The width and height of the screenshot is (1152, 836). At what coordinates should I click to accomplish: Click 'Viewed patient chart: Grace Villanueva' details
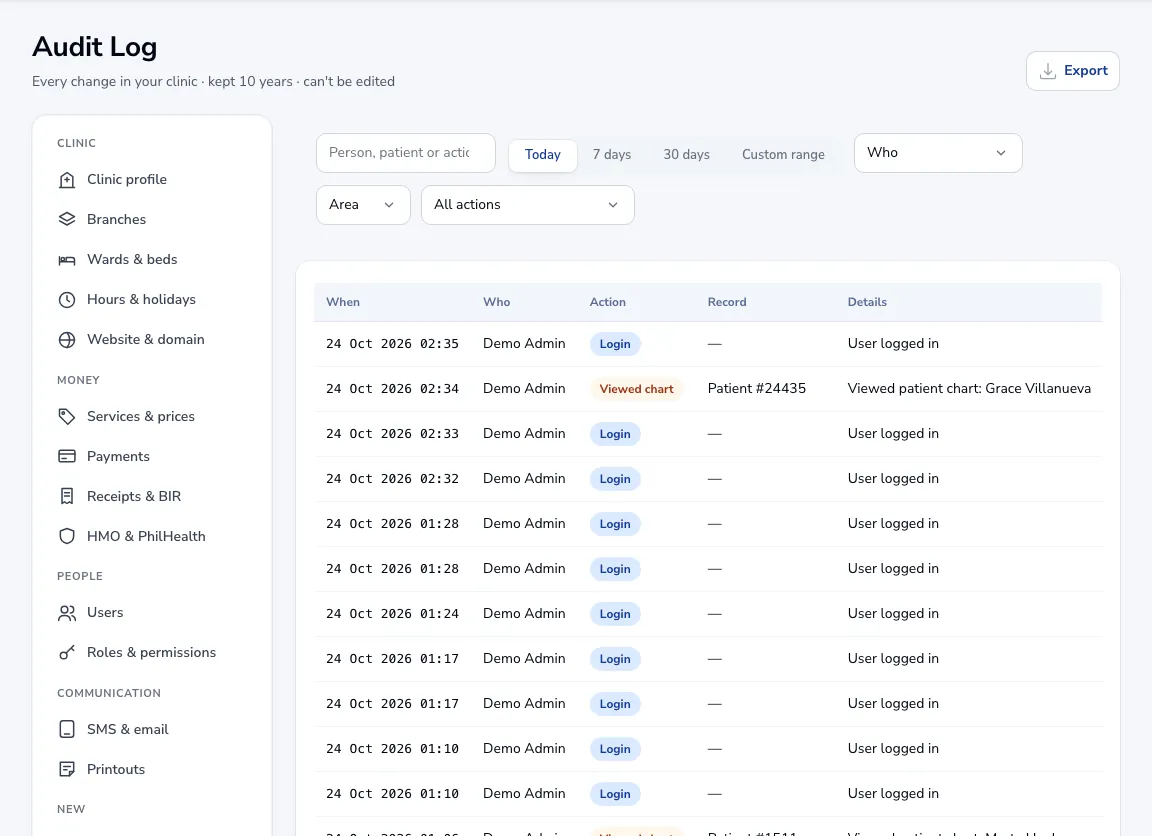[x=969, y=389]
